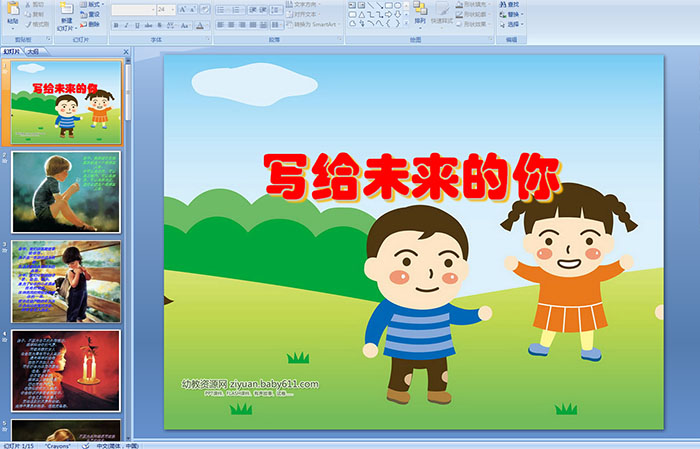Toggle Center alignment
700x449 pixels.
point(231,25)
